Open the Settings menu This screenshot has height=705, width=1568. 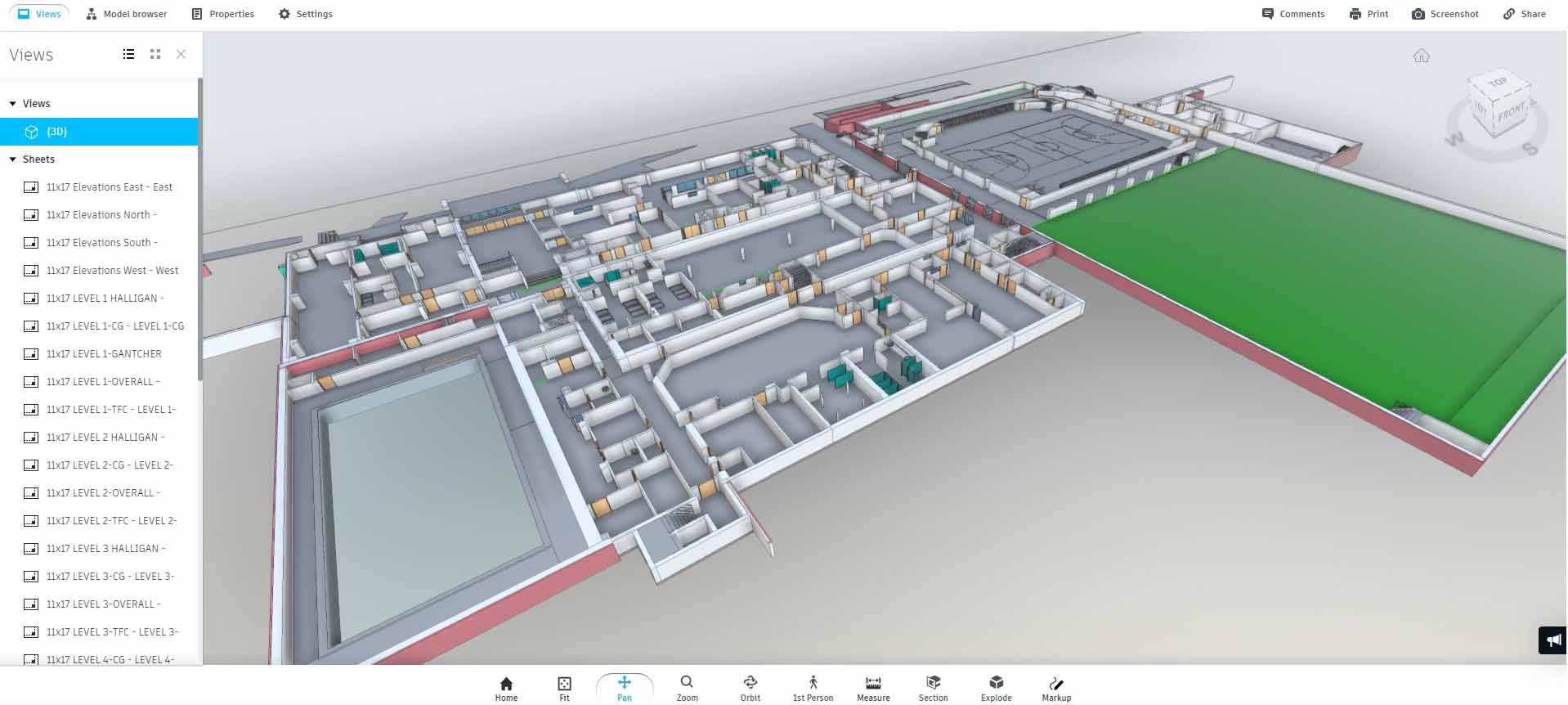click(x=306, y=14)
